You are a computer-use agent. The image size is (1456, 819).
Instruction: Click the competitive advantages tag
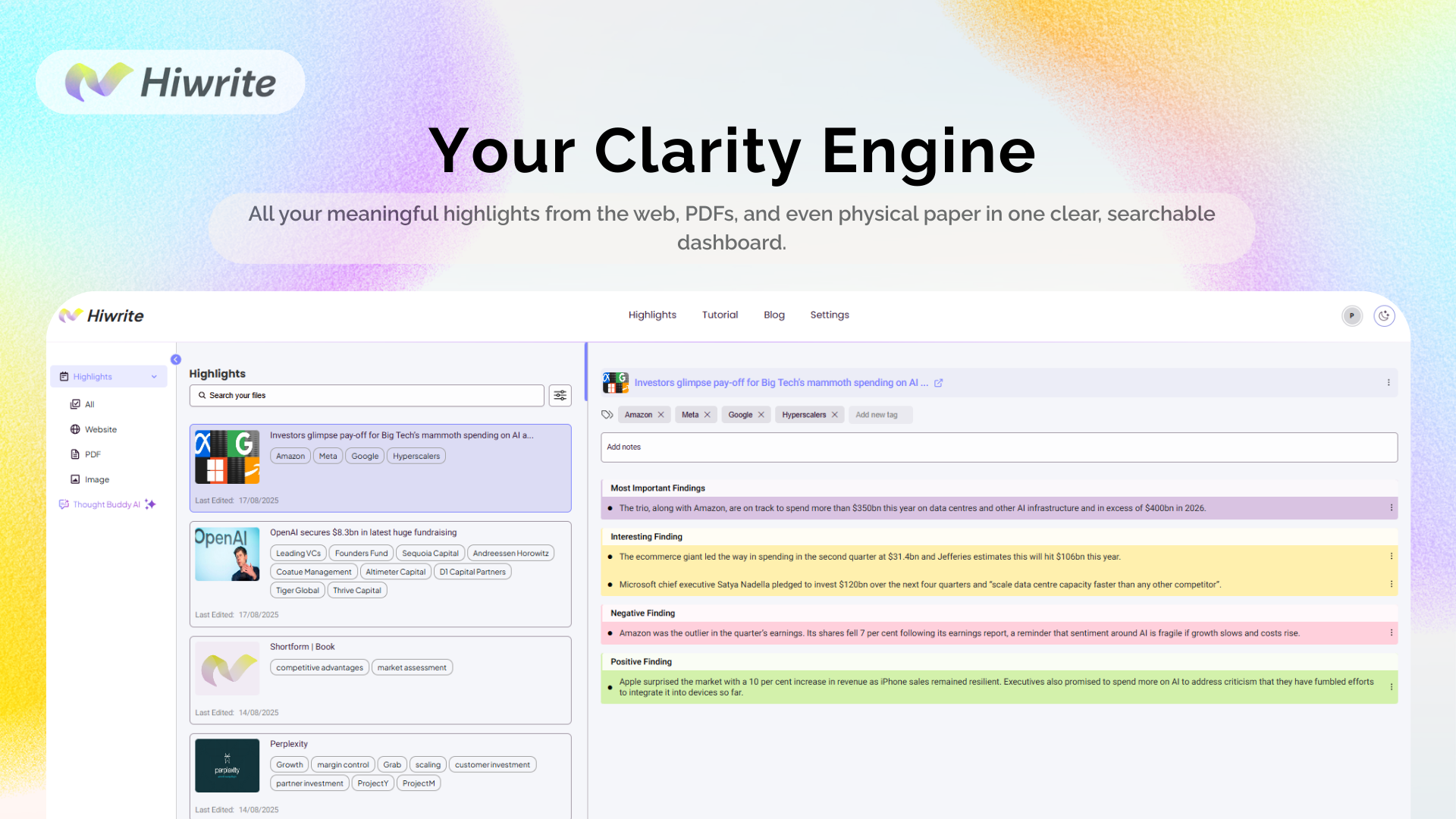(x=319, y=667)
